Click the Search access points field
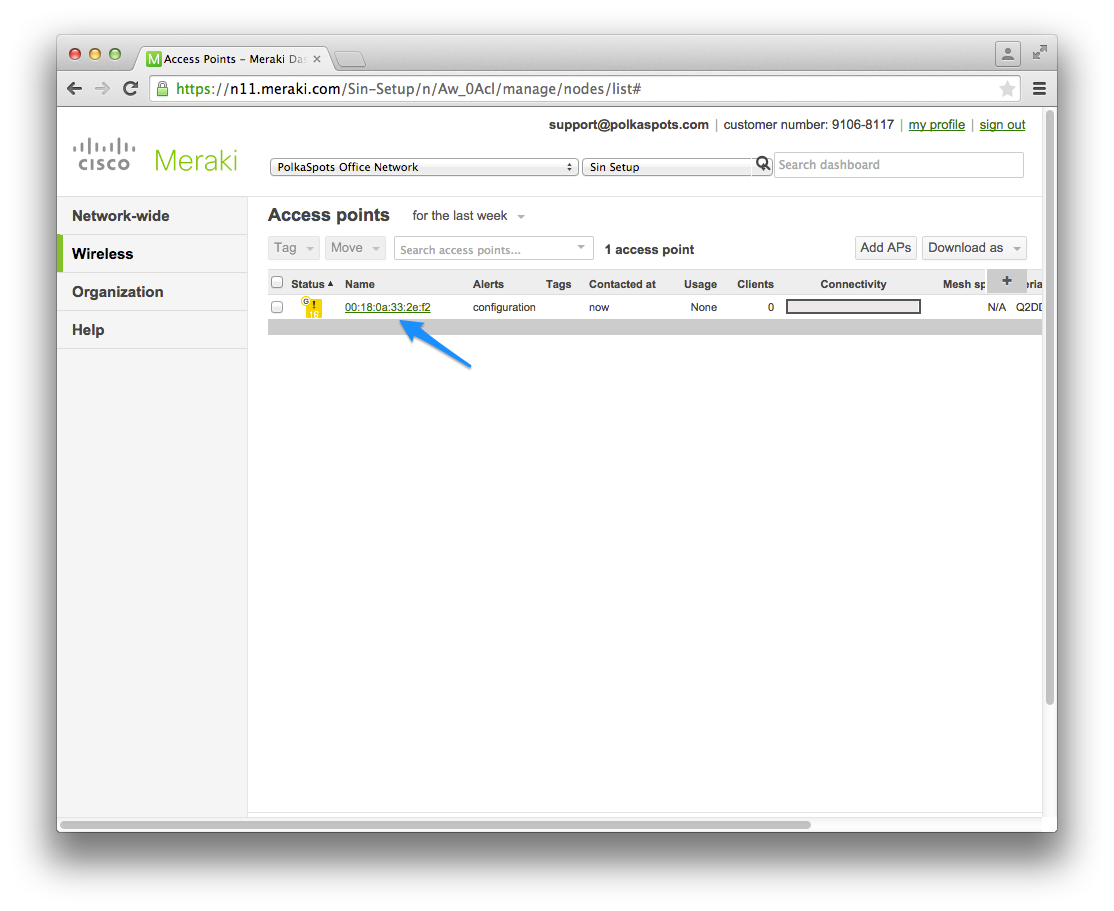1114x911 pixels. (494, 249)
